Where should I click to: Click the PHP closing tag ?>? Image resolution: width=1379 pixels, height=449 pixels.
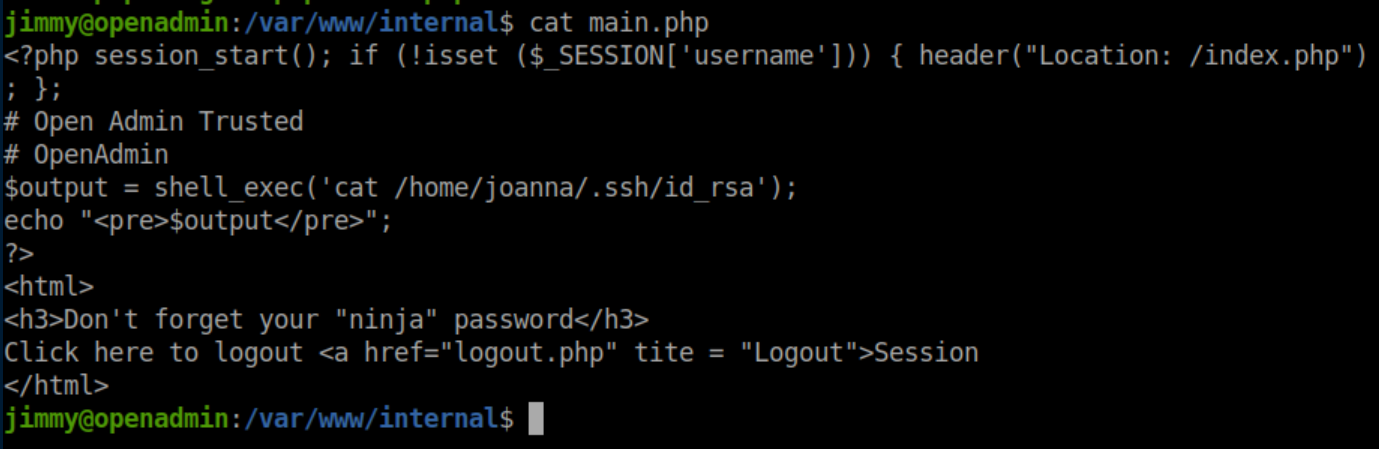[x=19, y=253]
